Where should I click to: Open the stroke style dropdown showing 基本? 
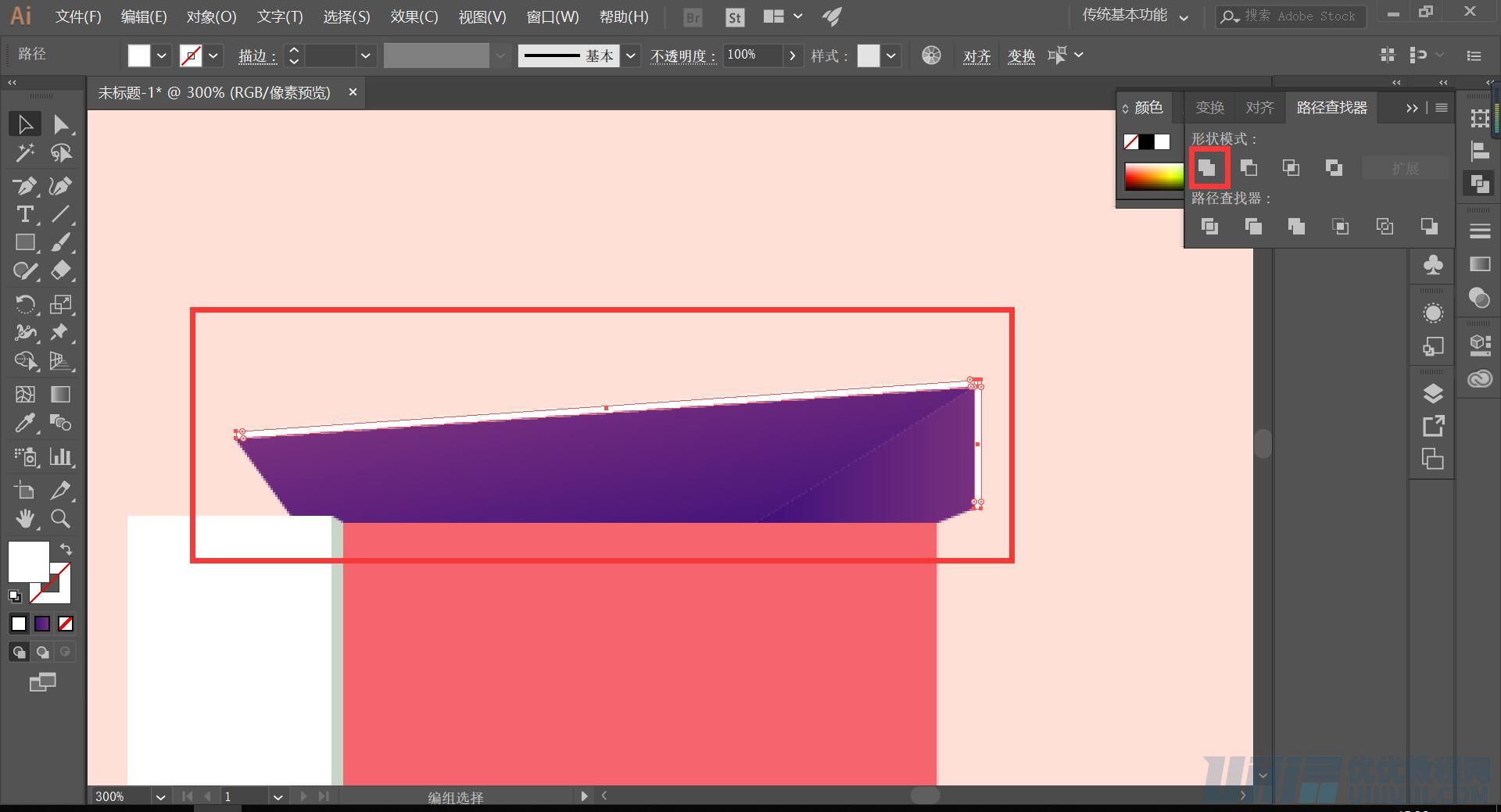tap(630, 55)
